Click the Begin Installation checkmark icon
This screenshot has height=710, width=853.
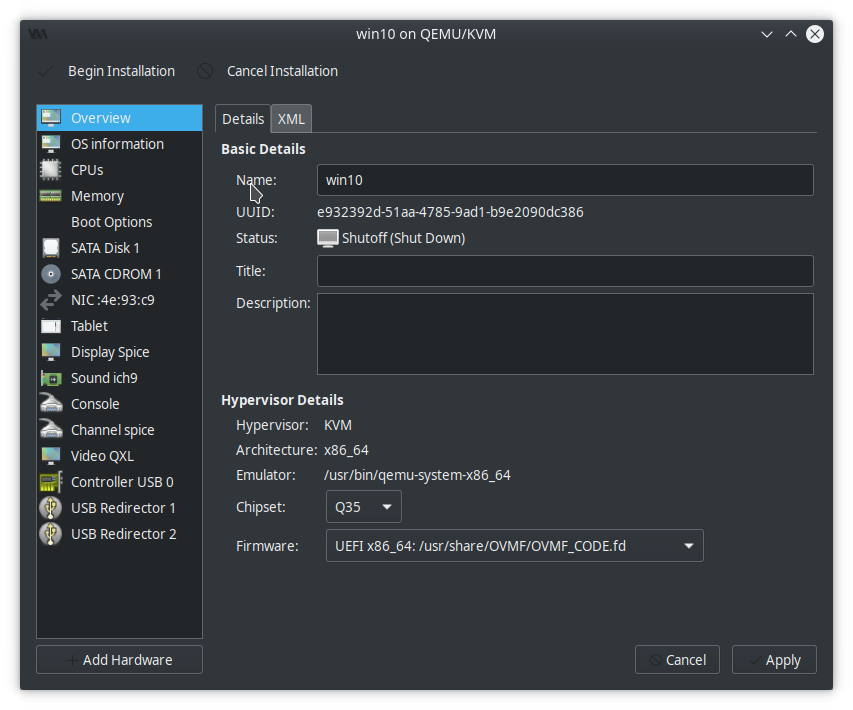(x=46, y=71)
